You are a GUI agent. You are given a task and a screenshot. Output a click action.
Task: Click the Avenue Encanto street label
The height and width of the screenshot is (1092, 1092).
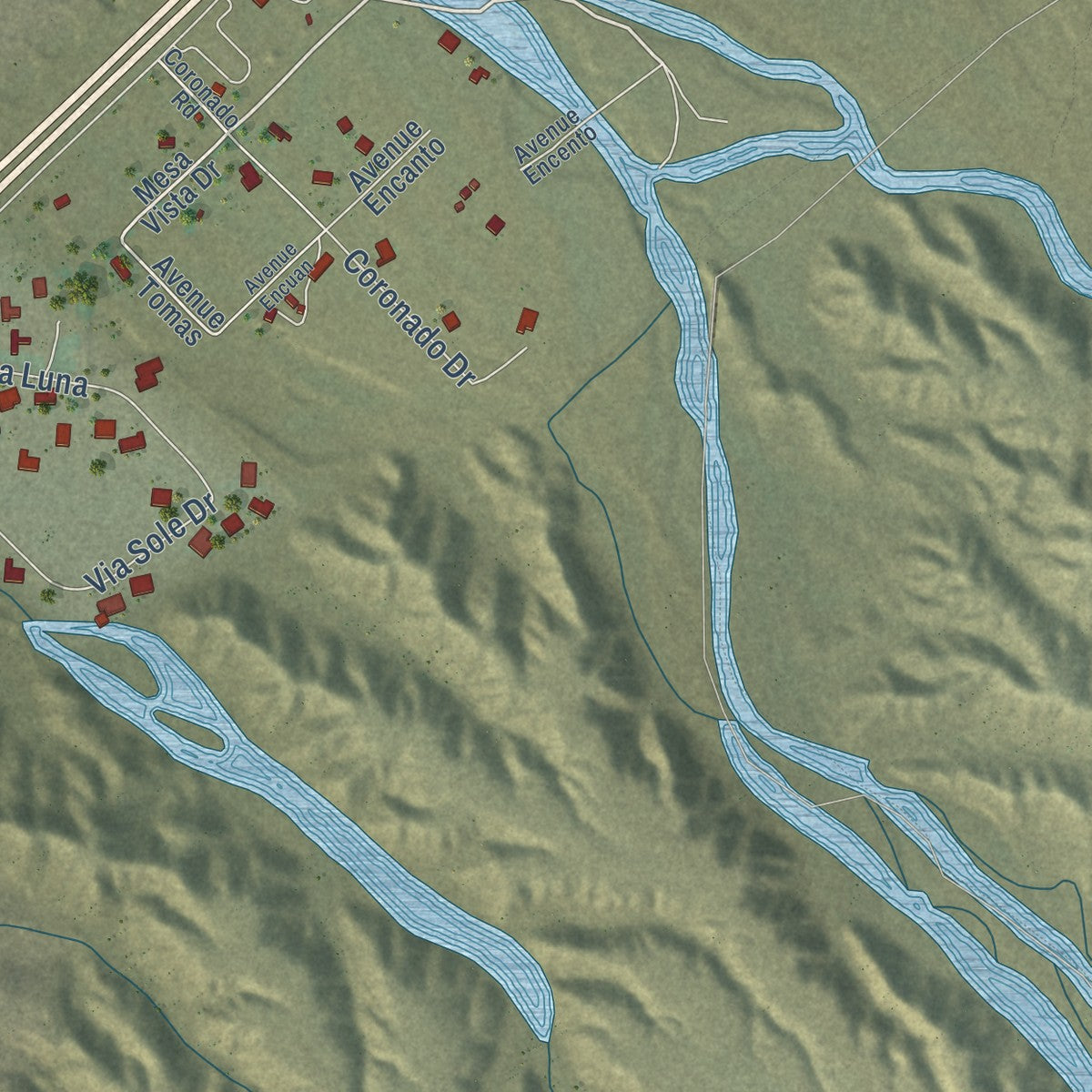click(x=398, y=167)
